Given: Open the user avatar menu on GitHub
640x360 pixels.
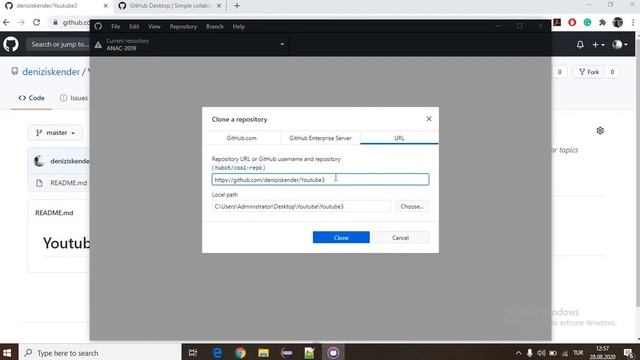Looking at the screenshot, I should [620, 44].
